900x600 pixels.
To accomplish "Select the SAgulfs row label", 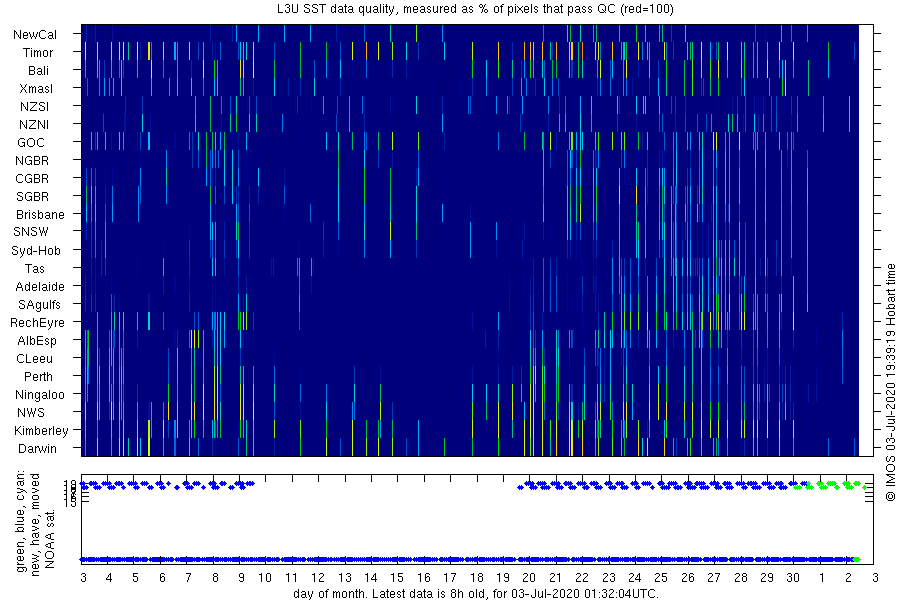I will (39, 304).
